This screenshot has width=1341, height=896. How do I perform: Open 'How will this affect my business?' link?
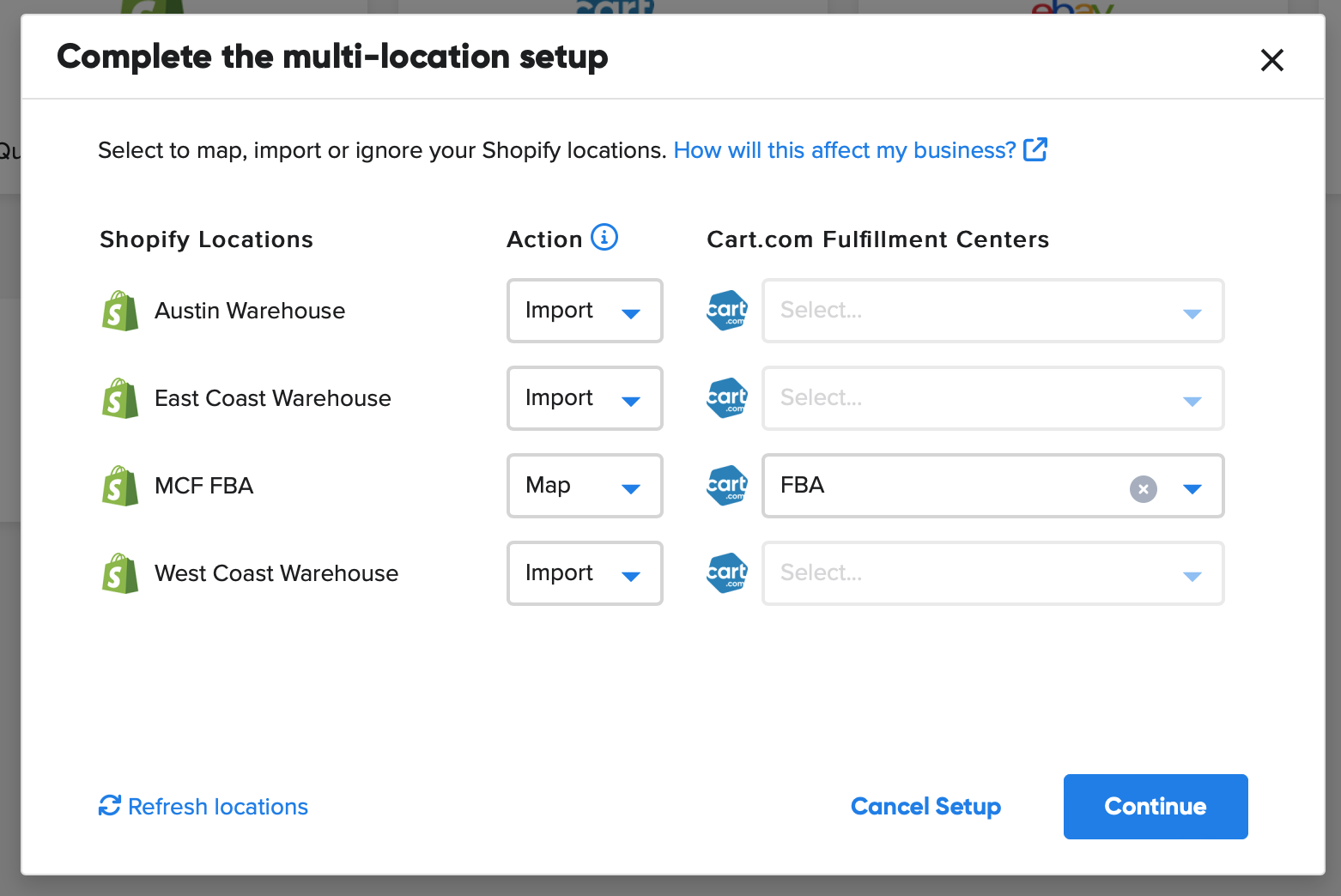pyautogui.click(x=845, y=150)
